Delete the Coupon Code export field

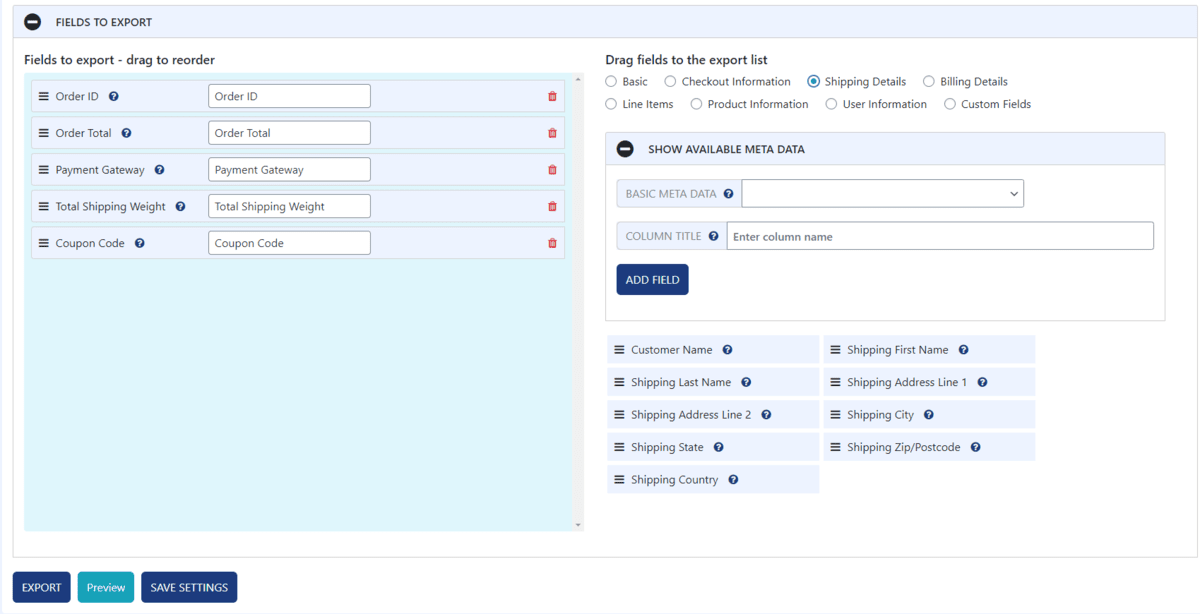tap(552, 243)
